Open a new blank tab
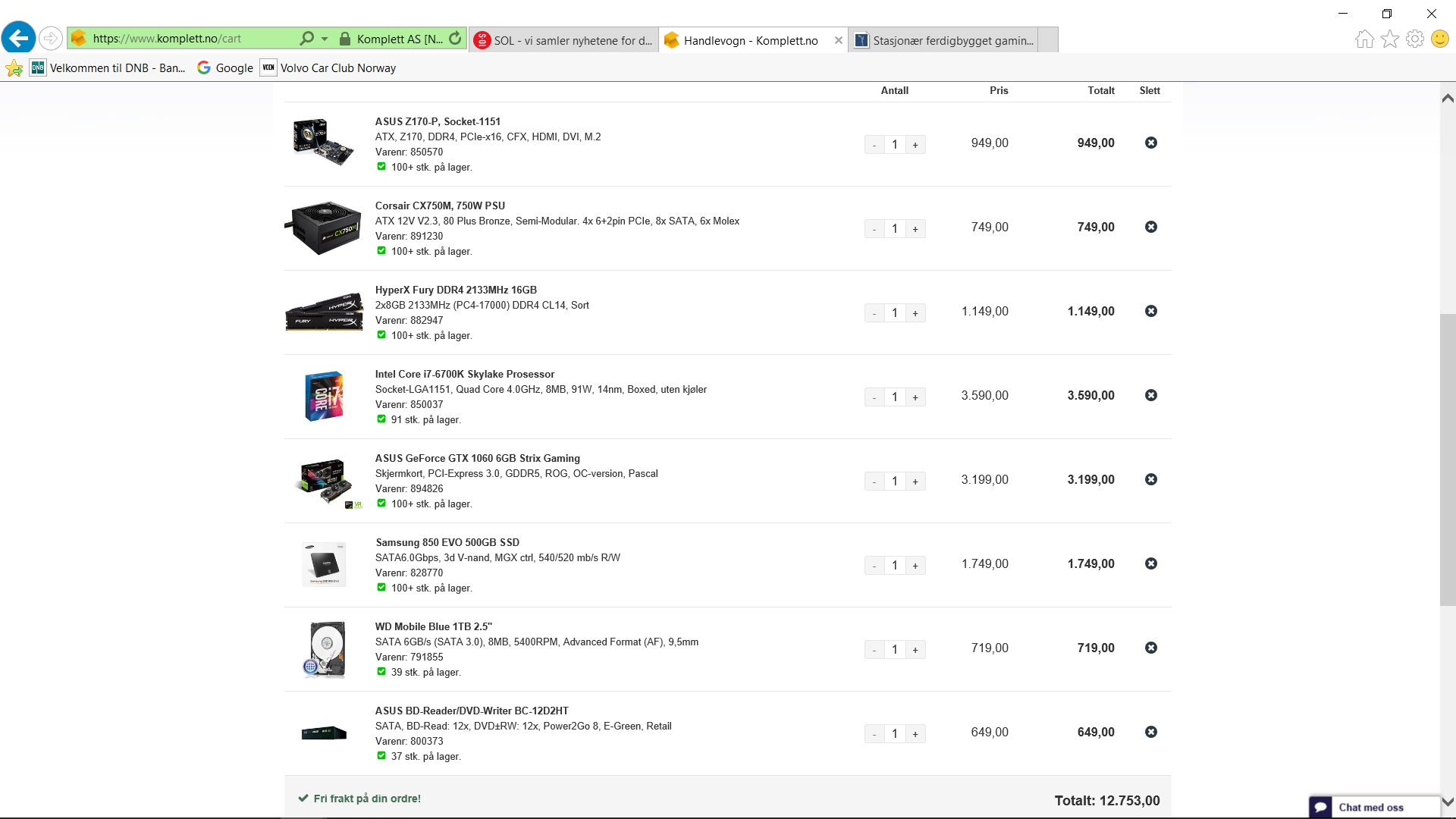Image resolution: width=1456 pixels, height=819 pixels. pyautogui.click(x=1048, y=40)
